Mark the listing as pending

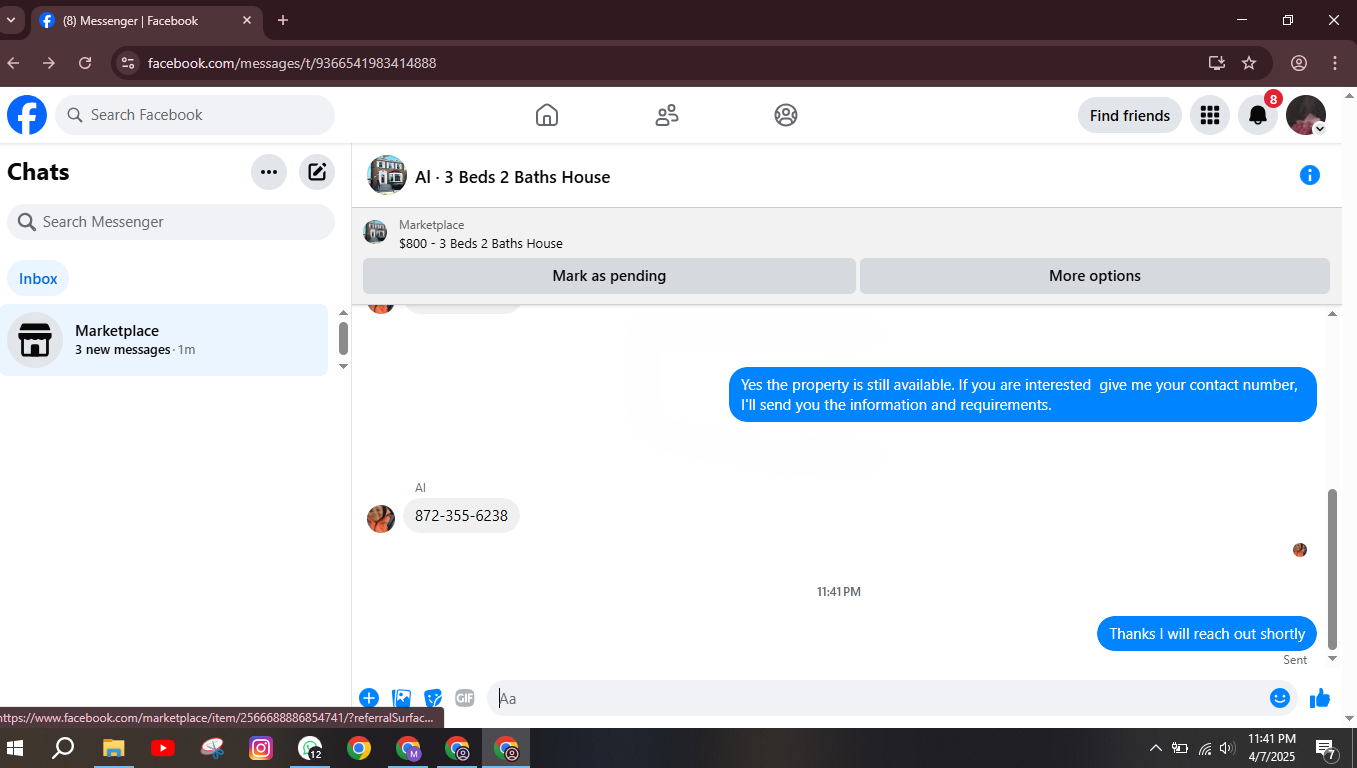click(x=609, y=276)
